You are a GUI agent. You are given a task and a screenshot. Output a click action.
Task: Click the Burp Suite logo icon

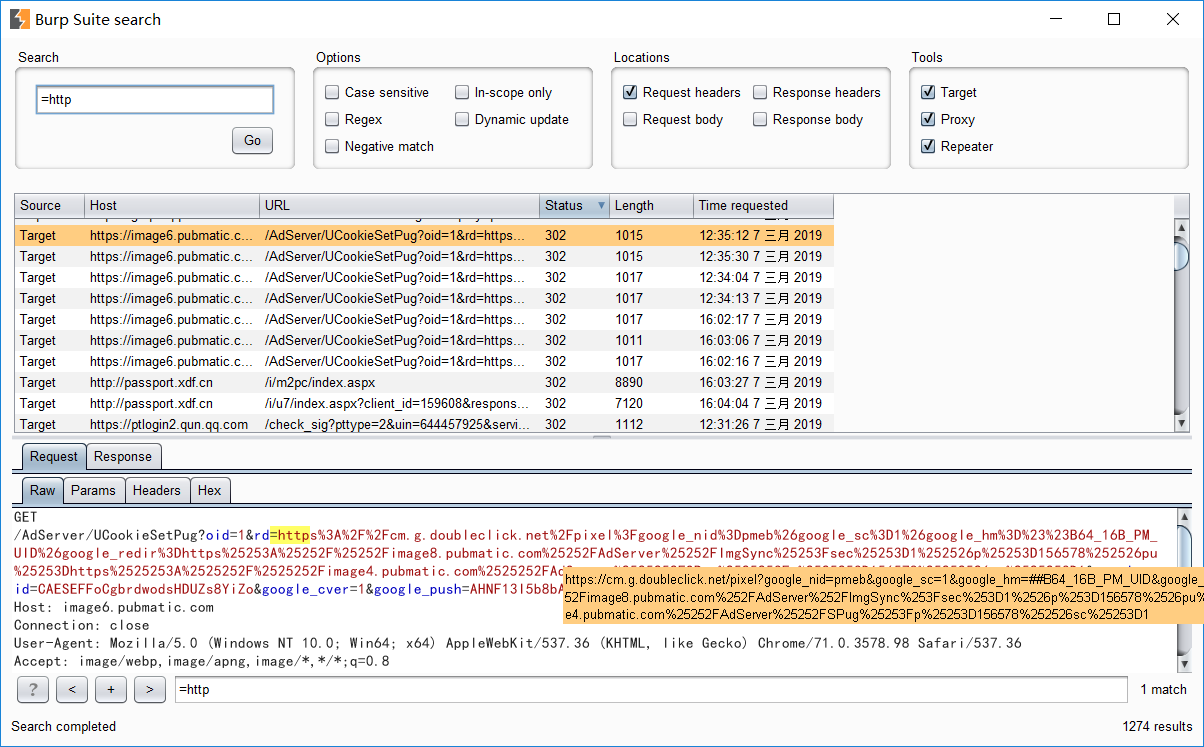click(x=20, y=19)
